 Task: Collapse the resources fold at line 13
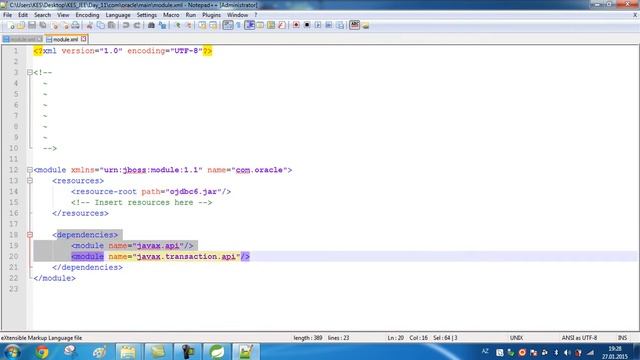(x=30, y=180)
